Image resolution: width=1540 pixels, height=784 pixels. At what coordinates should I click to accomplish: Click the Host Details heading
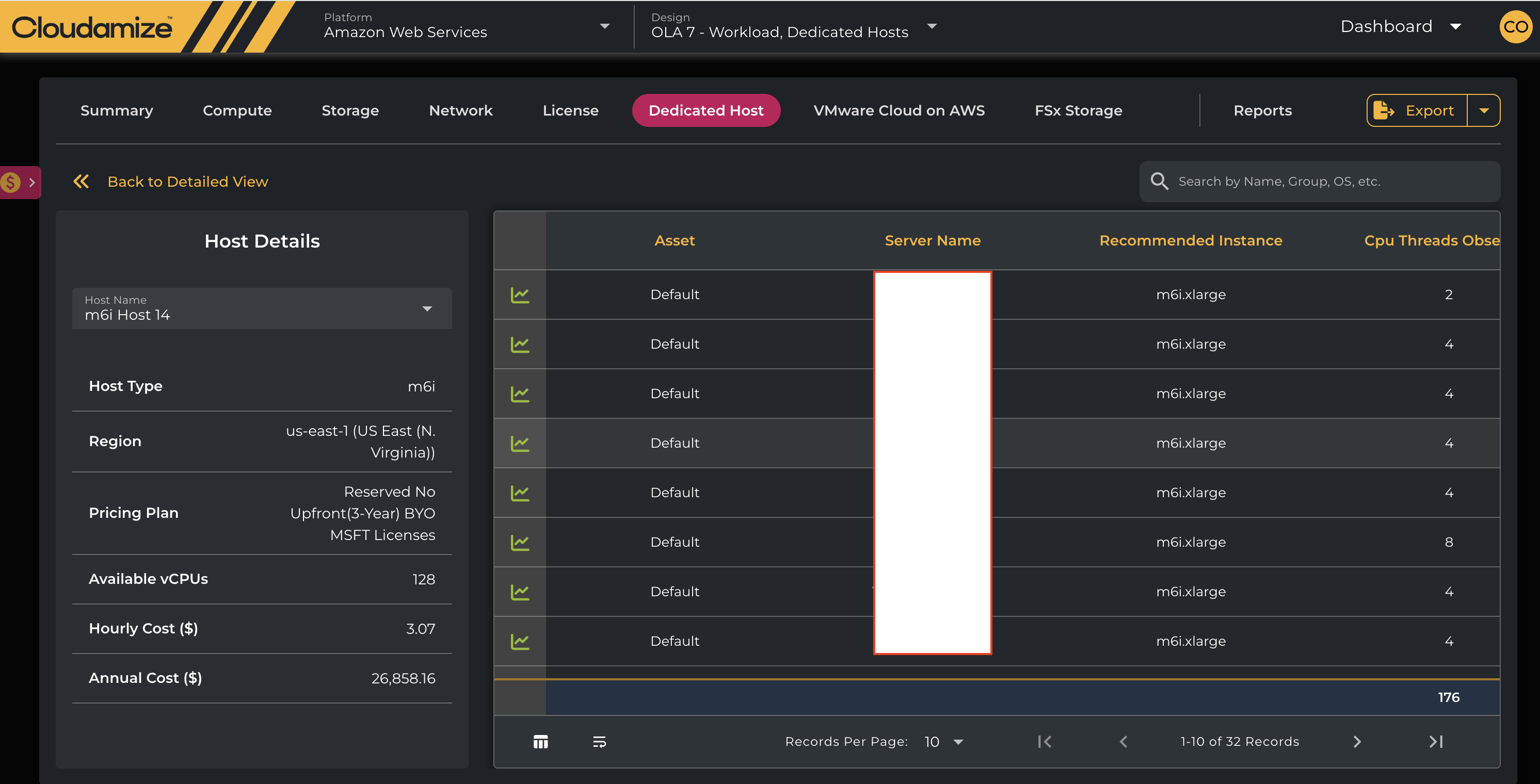pyautogui.click(x=262, y=241)
